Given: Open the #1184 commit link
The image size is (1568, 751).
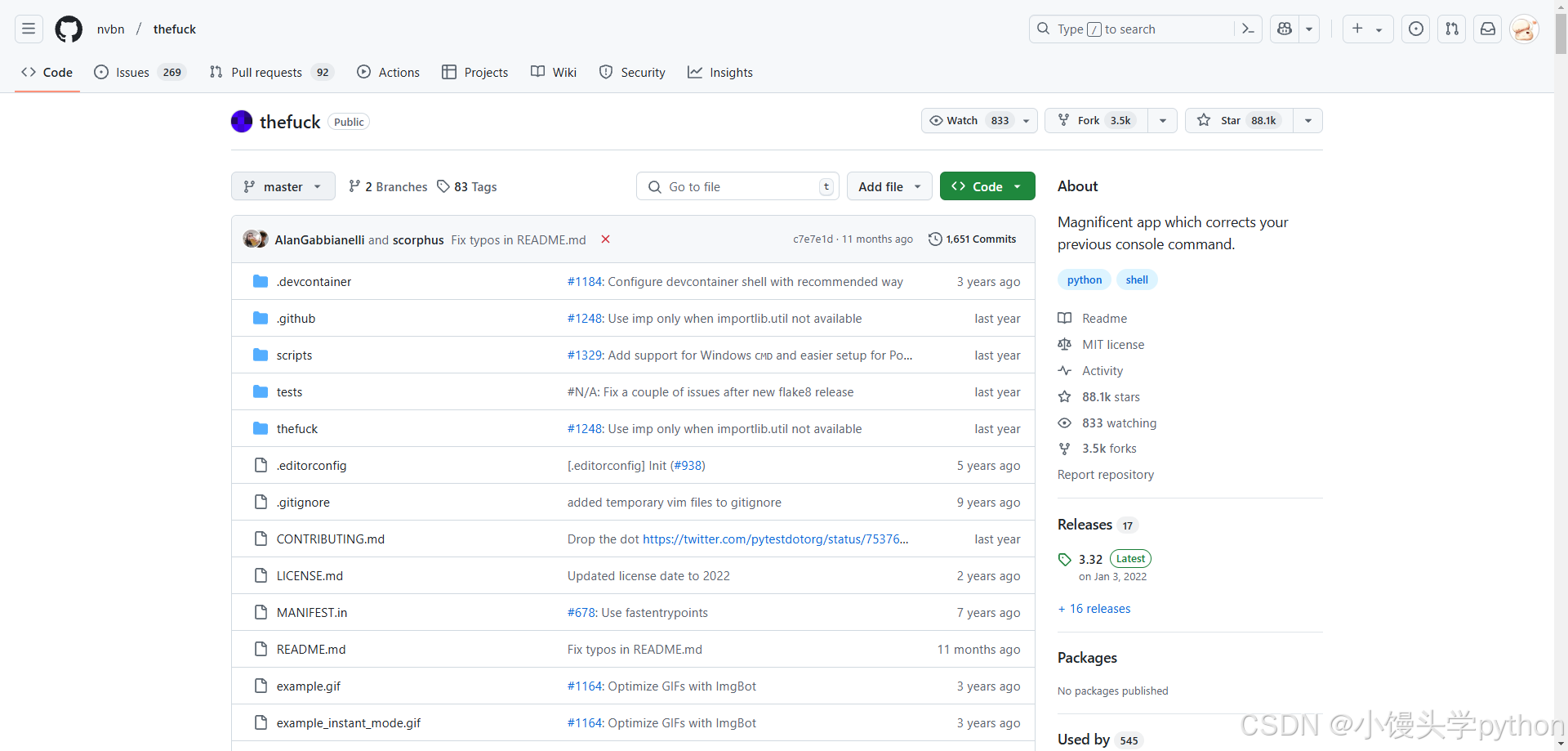Looking at the screenshot, I should point(585,282).
